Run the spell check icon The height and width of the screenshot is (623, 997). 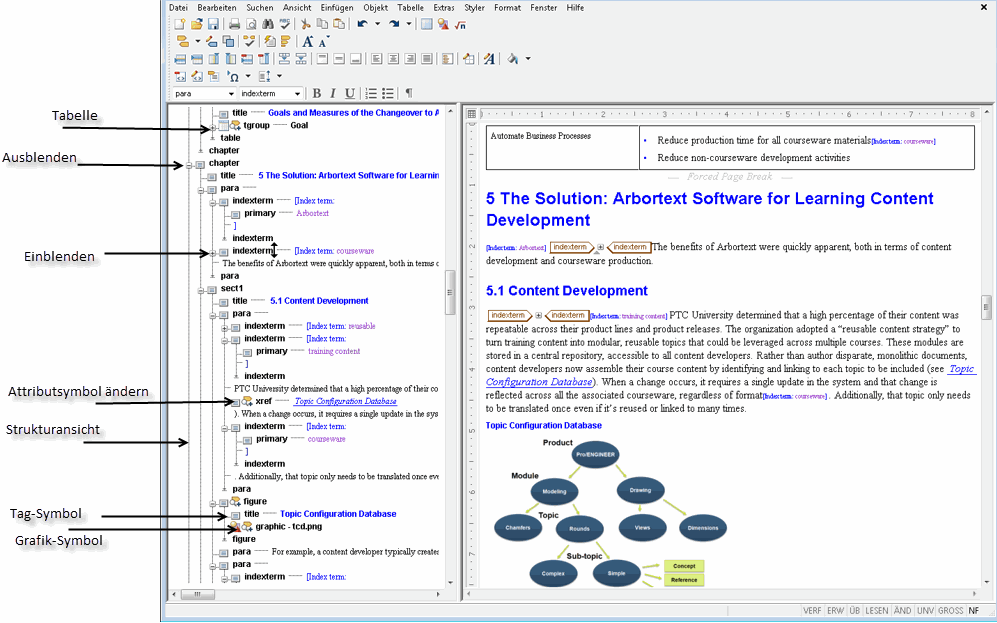pyautogui.click(x=284, y=24)
